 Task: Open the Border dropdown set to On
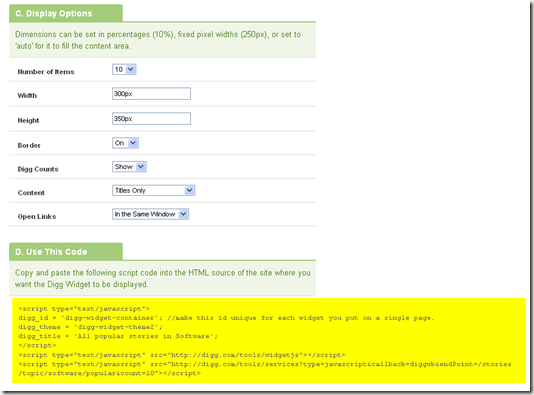pos(125,143)
